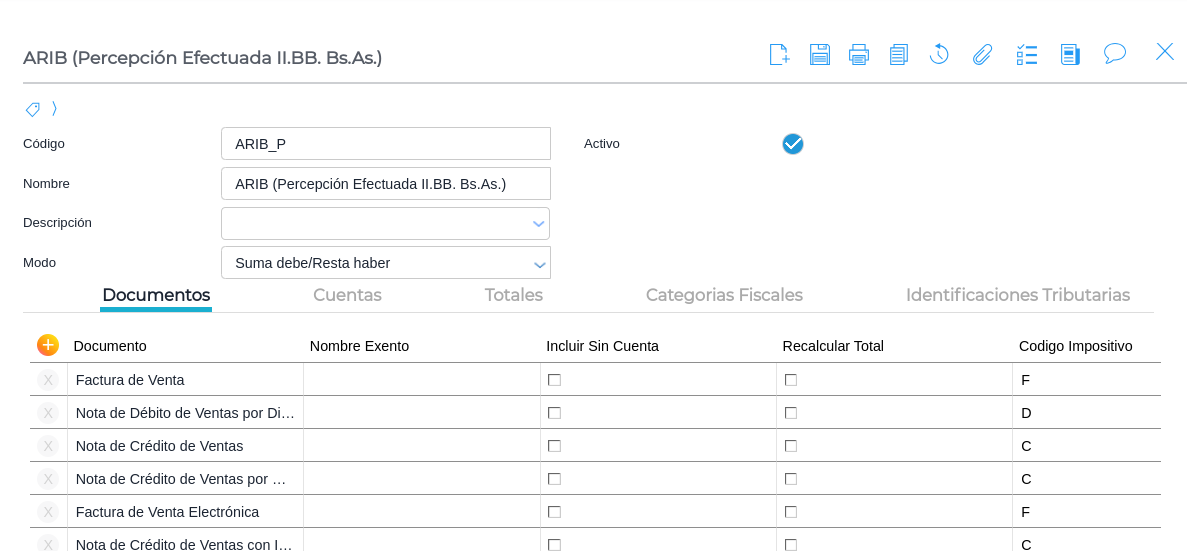Click the paperclip attachments icon

(982, 54)
